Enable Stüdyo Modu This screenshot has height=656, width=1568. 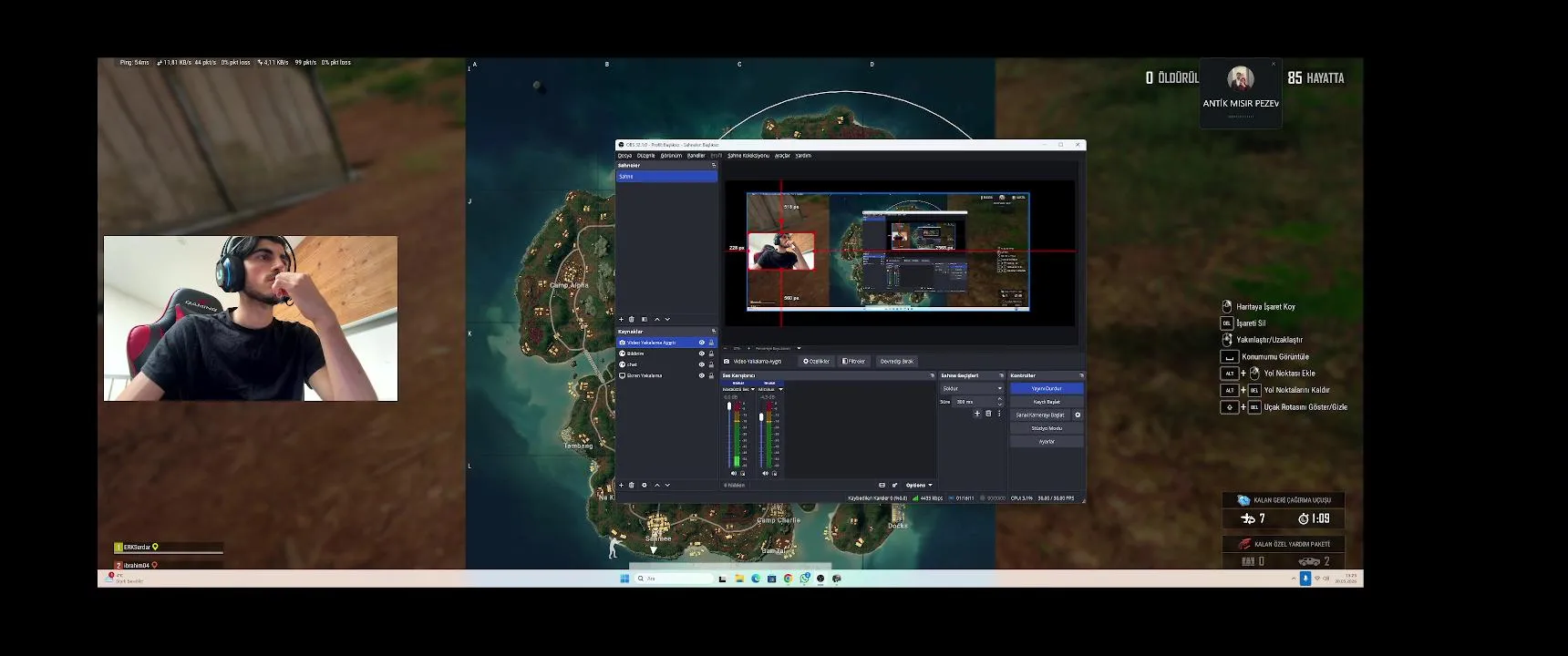coord(1047,428)
